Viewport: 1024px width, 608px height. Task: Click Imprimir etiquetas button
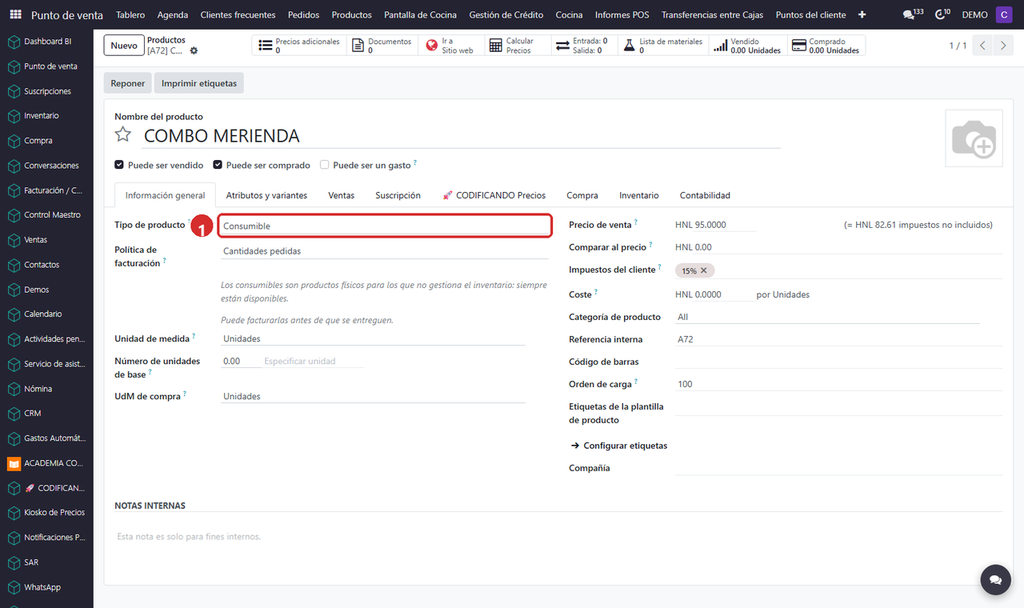coord(199,84)
